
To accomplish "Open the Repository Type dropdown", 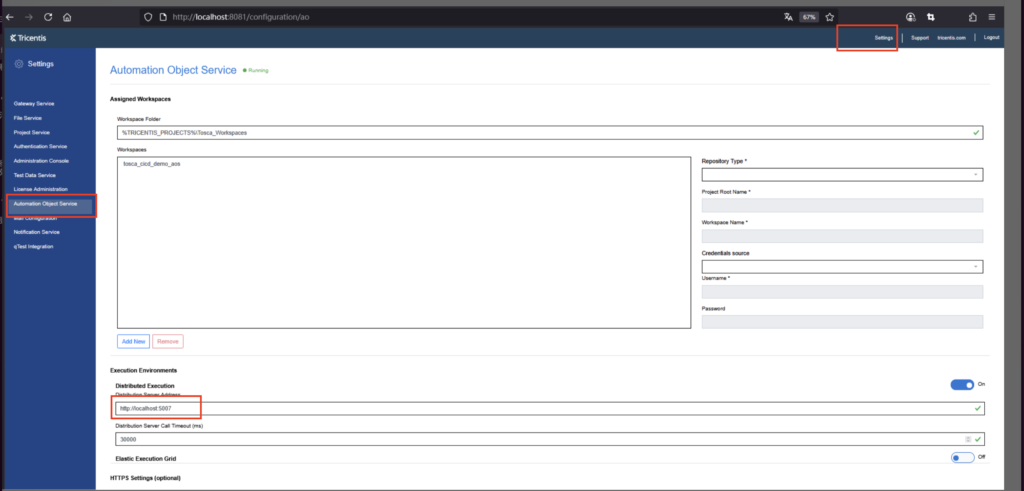I will click(x=842, y=174).
